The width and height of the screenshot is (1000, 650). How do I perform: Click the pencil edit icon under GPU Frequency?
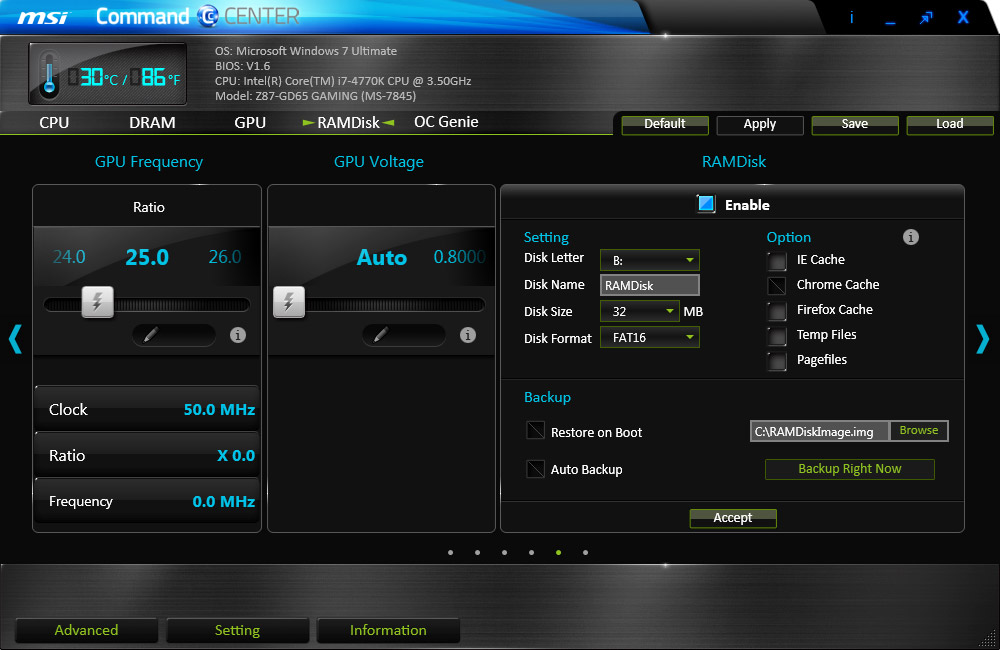click(151, 335)
